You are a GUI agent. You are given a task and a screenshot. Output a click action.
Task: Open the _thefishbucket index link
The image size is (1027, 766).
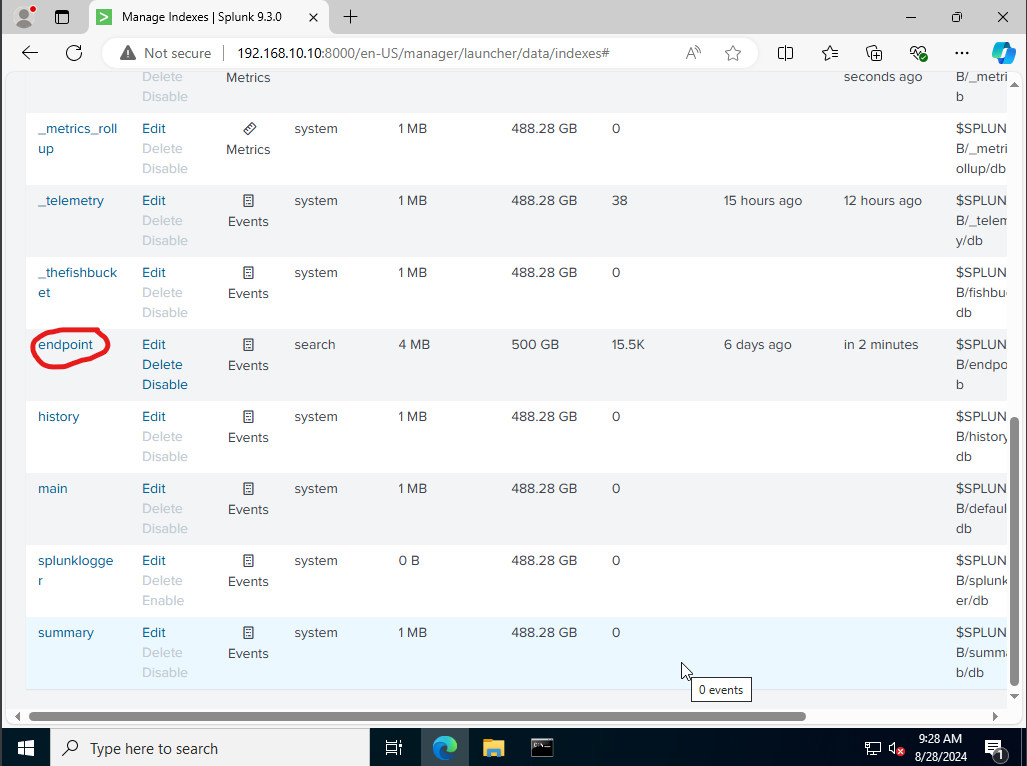click(x=77, y=283)
